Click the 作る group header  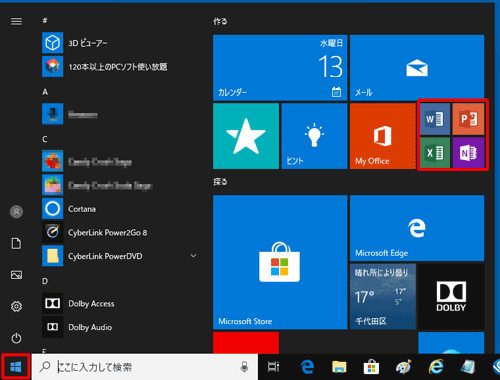click(x=220, y=21)
